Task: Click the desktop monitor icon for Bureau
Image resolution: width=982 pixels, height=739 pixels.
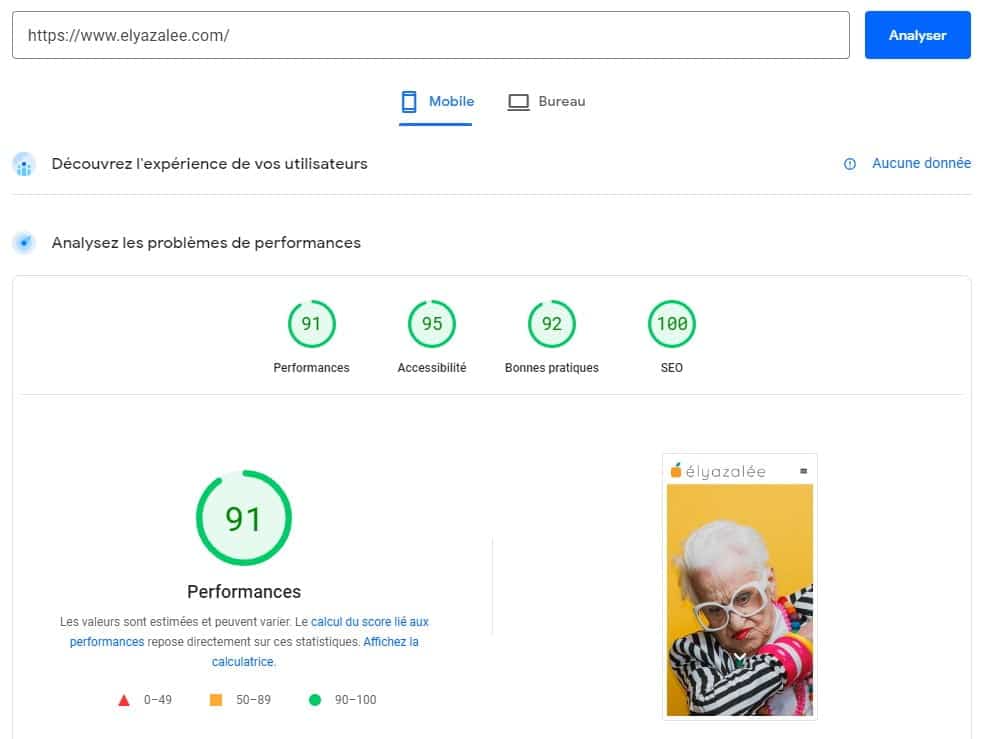Action: click(518, 101)
